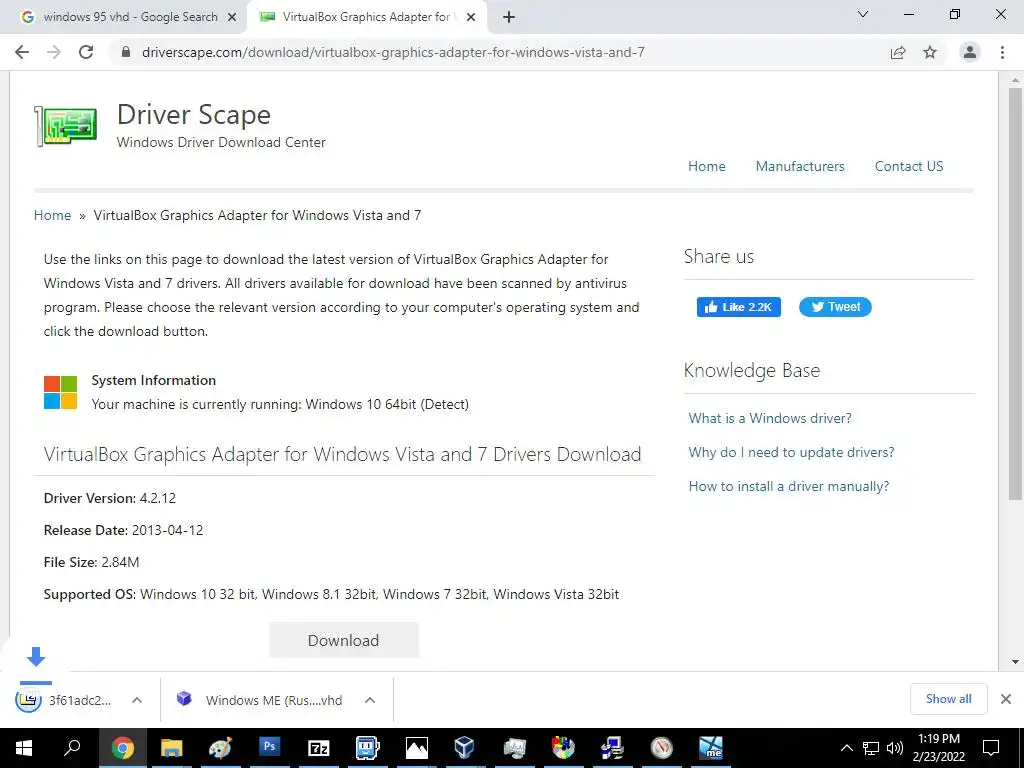Viewport: 1024px width, 768px height.
Task: Click the Windows logo beside System Information
Action: (x=61, y=392)
